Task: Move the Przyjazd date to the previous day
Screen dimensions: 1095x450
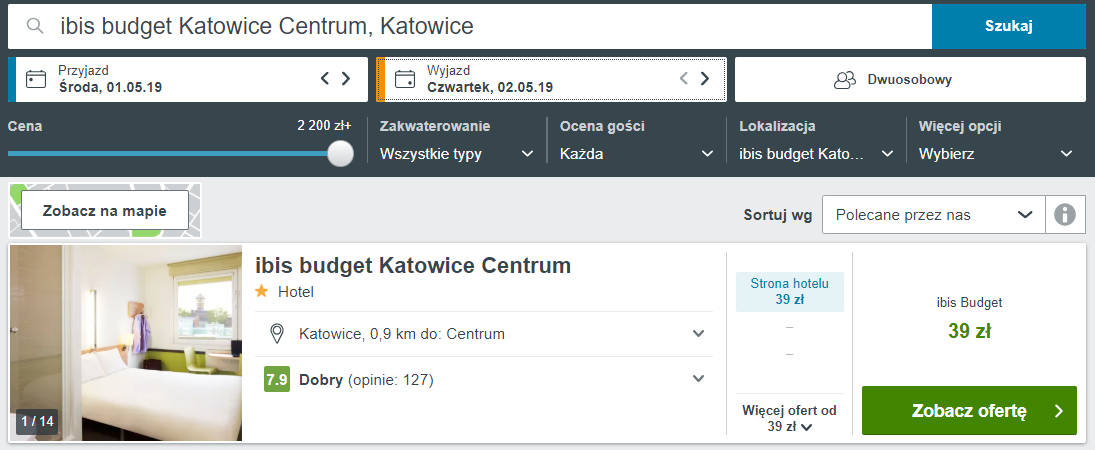Action: point(325,78)
